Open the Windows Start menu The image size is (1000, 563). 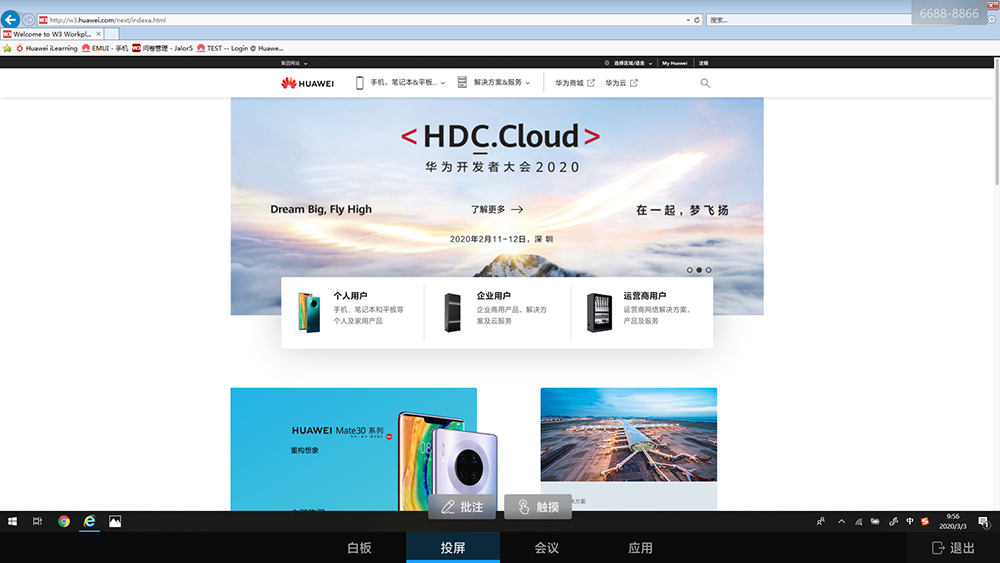[x=12, y=522]
